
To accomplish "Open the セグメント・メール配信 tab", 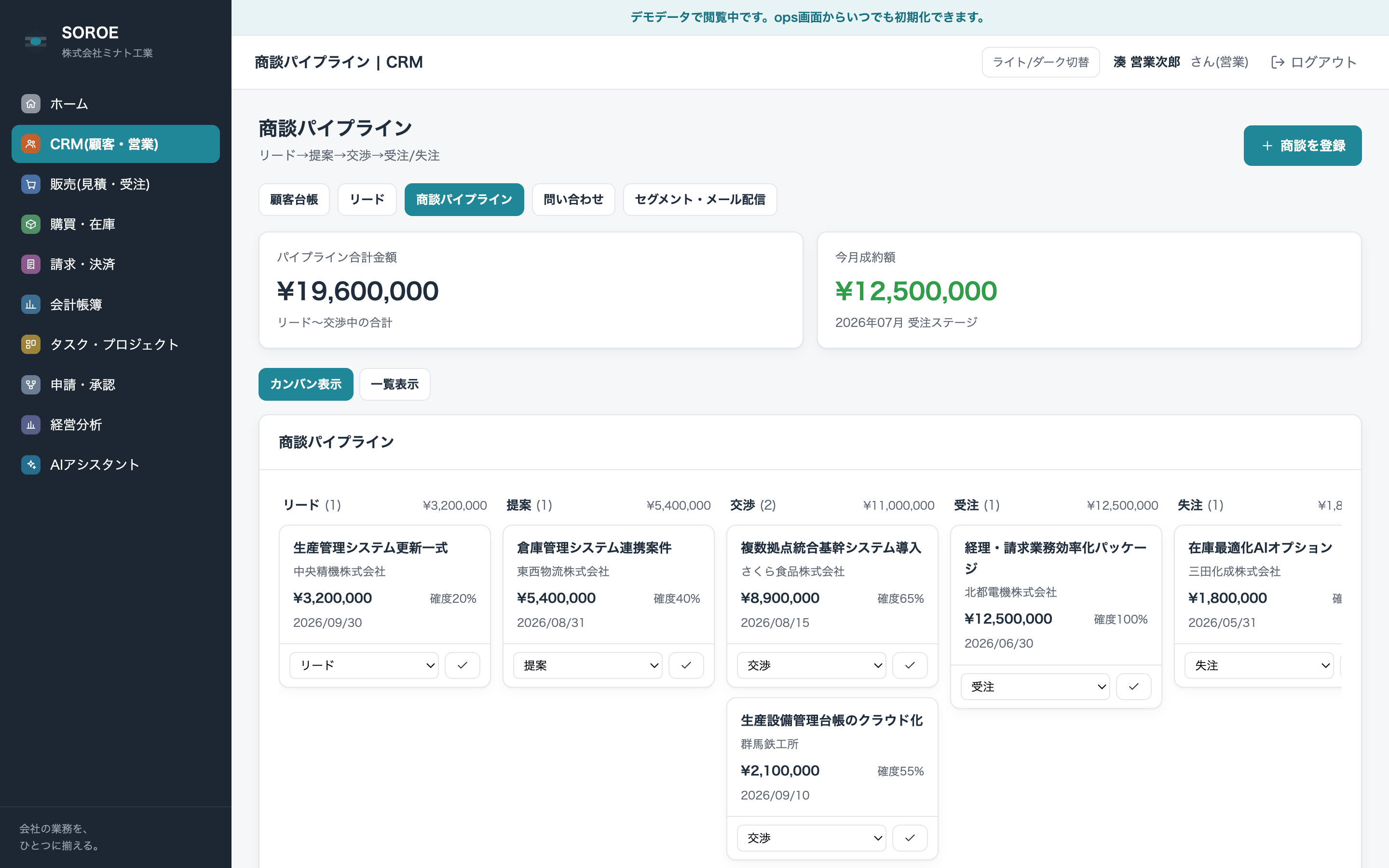I will coord(700,199).
